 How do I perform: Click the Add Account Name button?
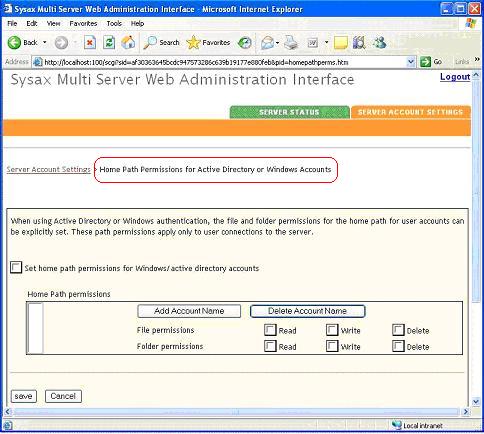(x=189, y=311)
